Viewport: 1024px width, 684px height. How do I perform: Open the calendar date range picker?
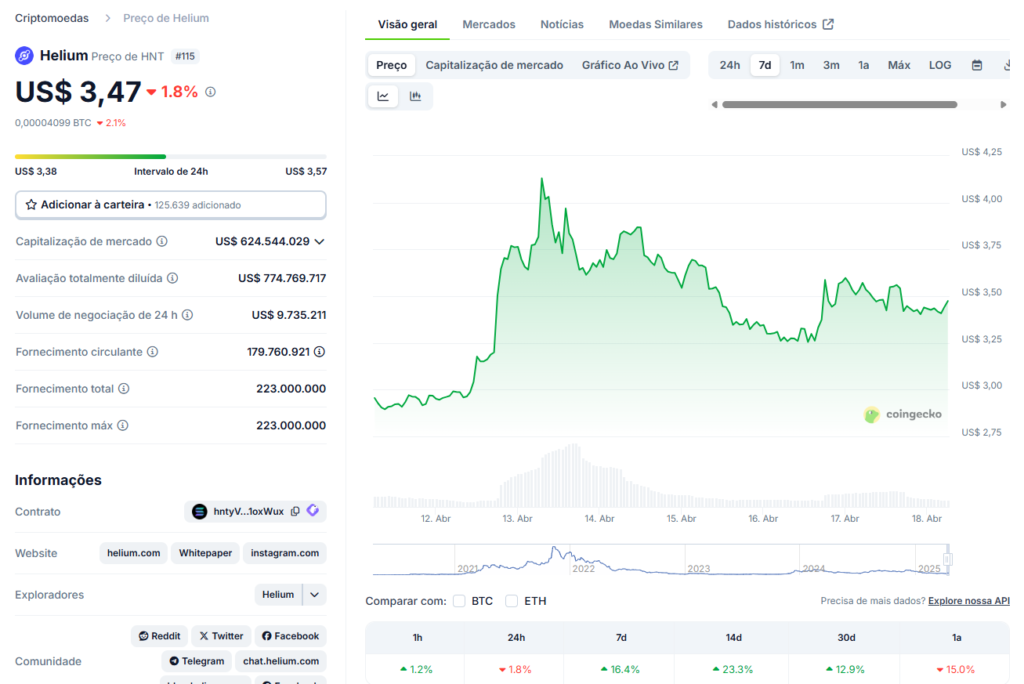(x=977, y=65)
